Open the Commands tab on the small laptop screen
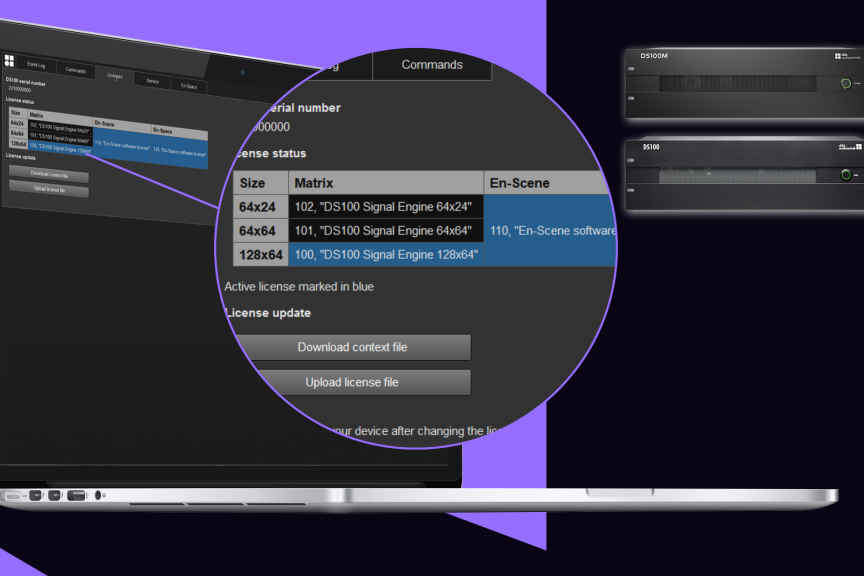864x576 pixels. point(75,70)
